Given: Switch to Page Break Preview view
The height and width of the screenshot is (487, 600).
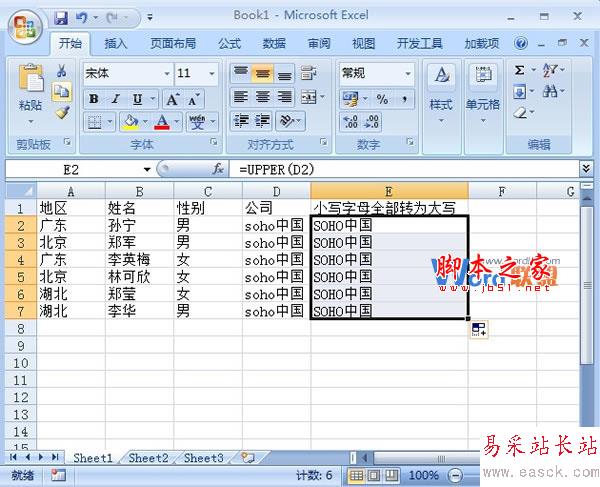Looking at the screenshot, I should [391, 476].
